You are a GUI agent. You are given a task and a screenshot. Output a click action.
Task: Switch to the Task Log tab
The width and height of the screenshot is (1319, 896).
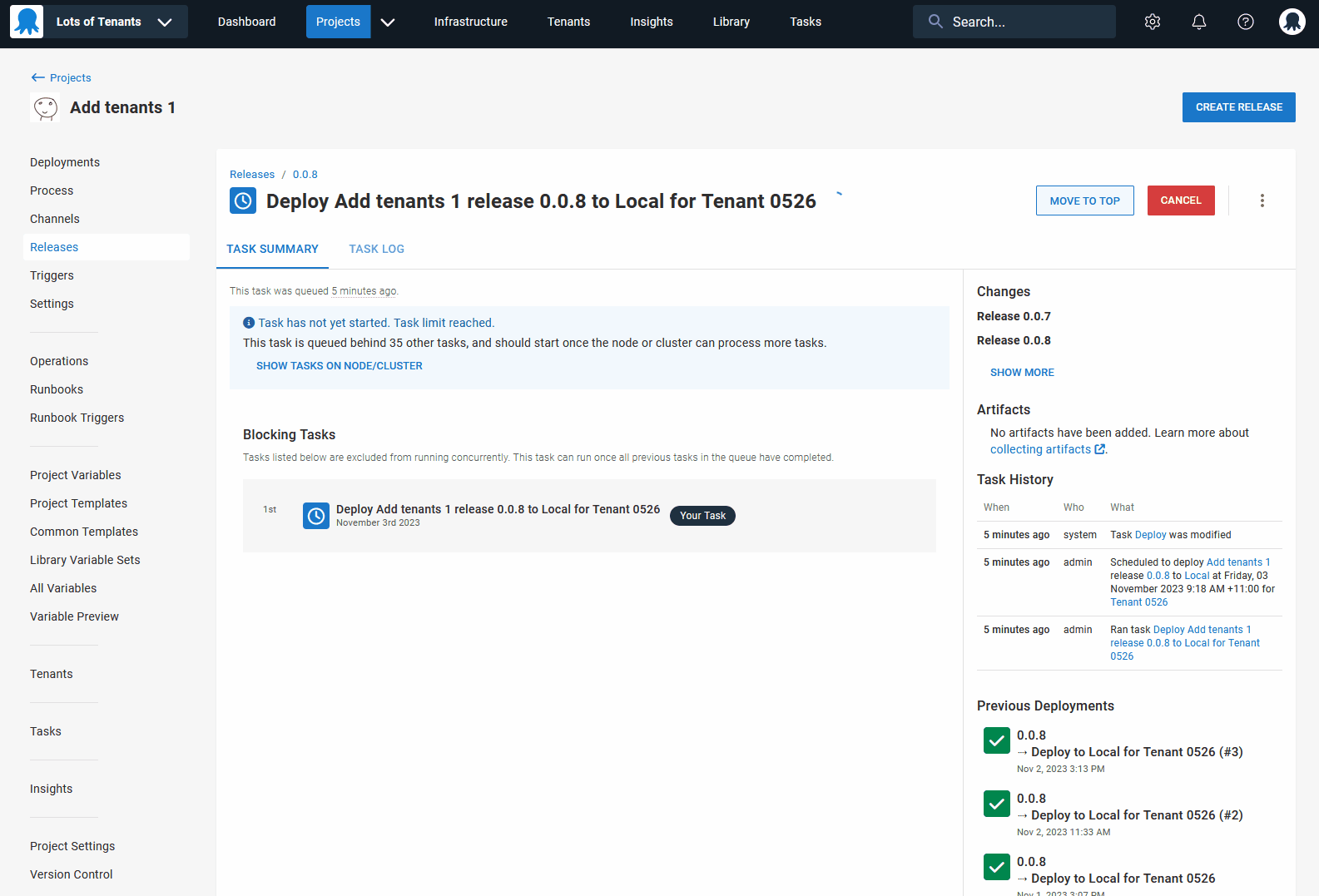[376, 249]
